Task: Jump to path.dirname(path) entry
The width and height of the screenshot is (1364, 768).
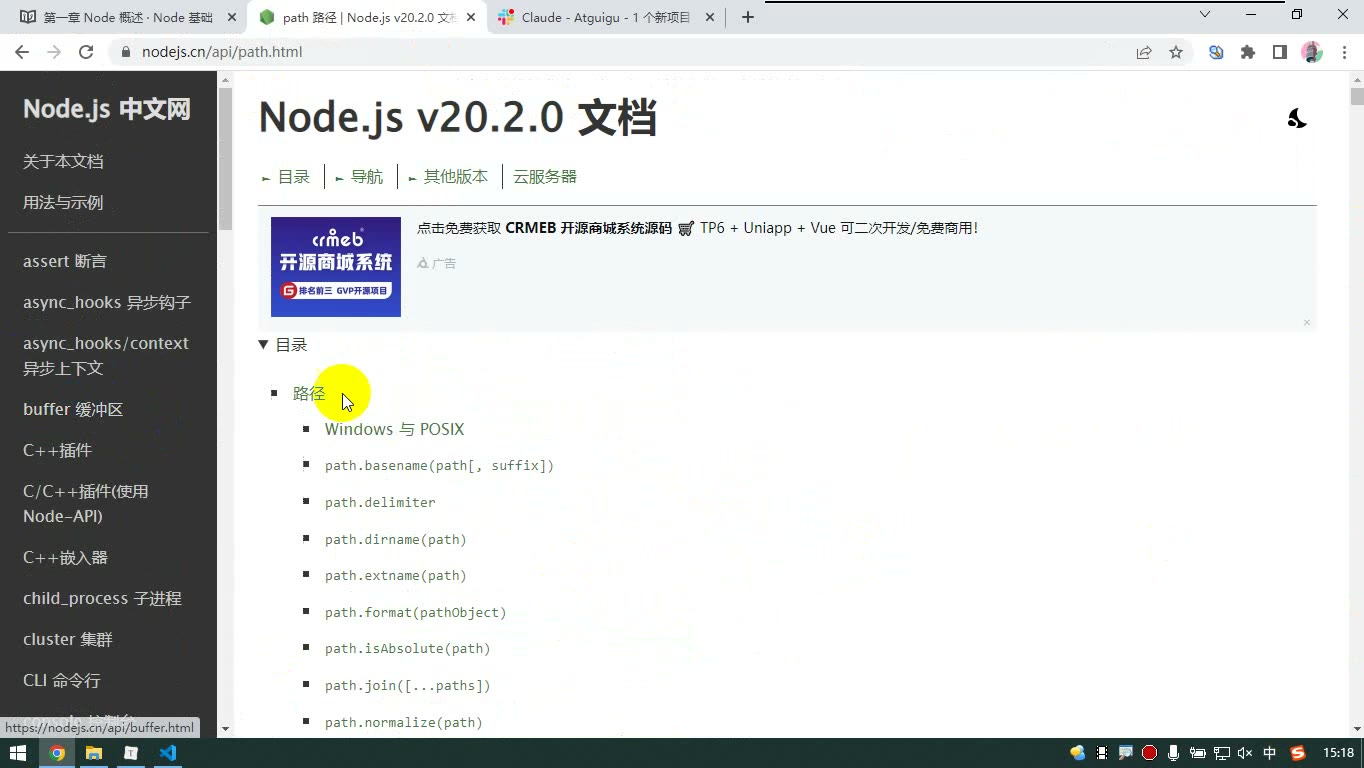Action: tap(396, 540)
